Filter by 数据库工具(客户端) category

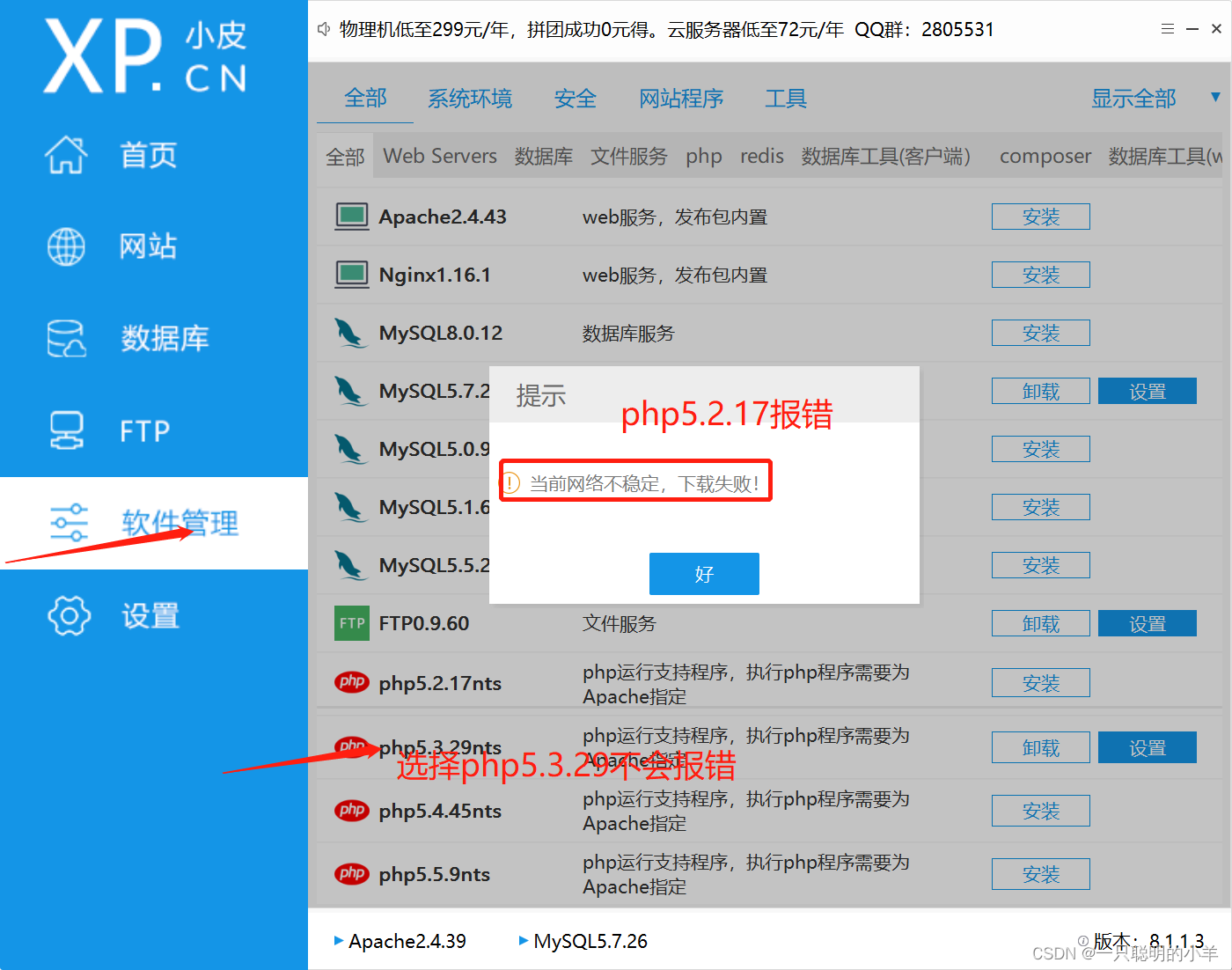pyautogui.click(x=886, y=157)
